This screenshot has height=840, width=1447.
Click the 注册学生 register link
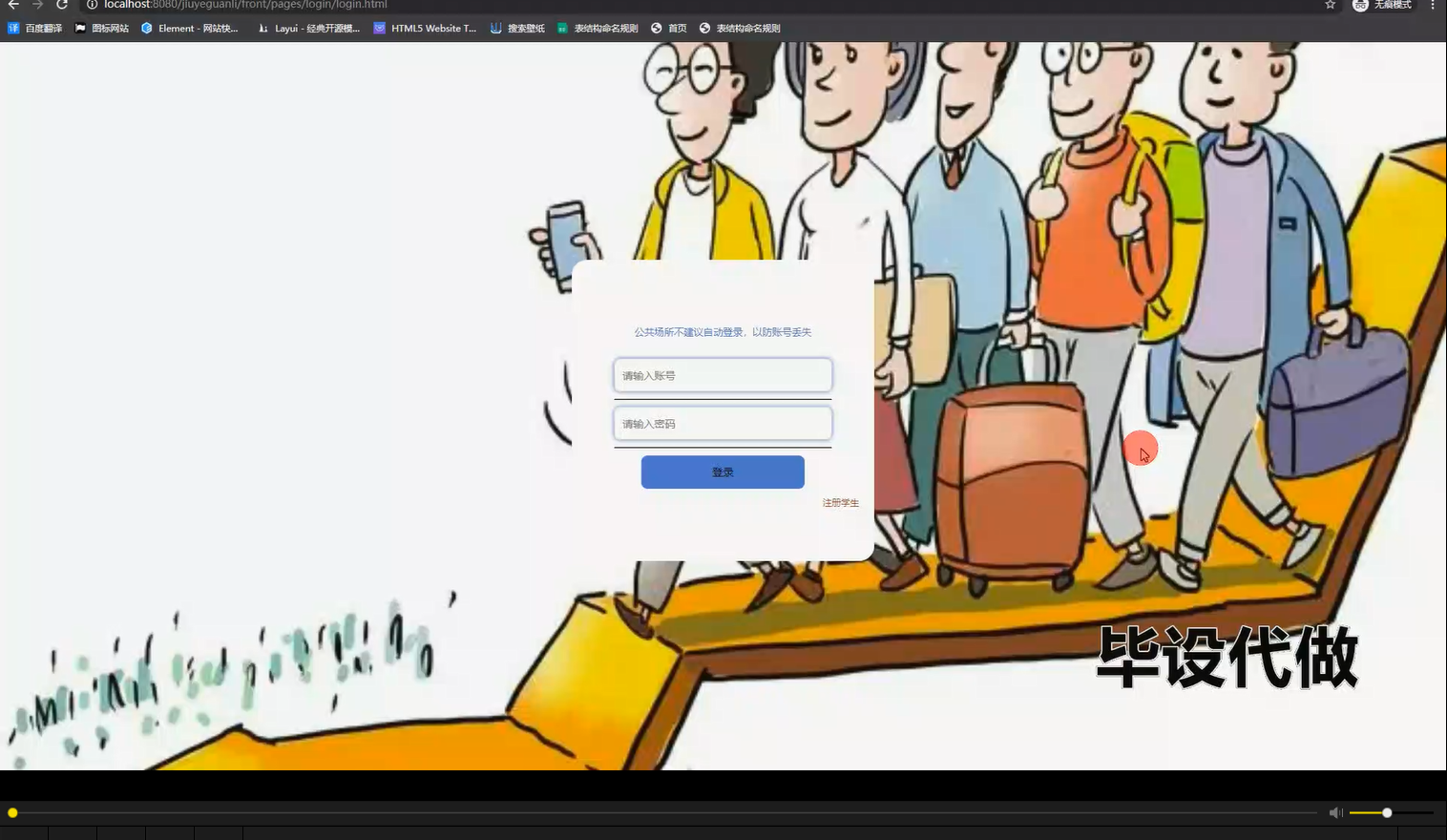click(x=841, y=503)
